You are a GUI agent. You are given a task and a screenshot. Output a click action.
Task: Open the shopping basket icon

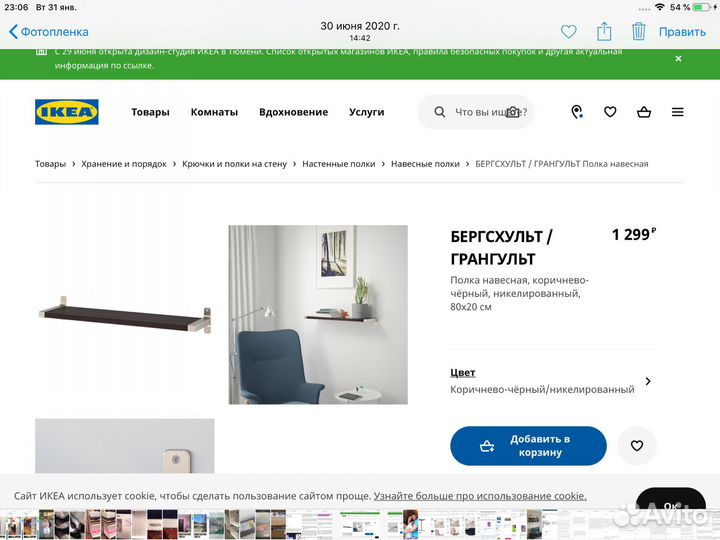click(x=644, y=112)
